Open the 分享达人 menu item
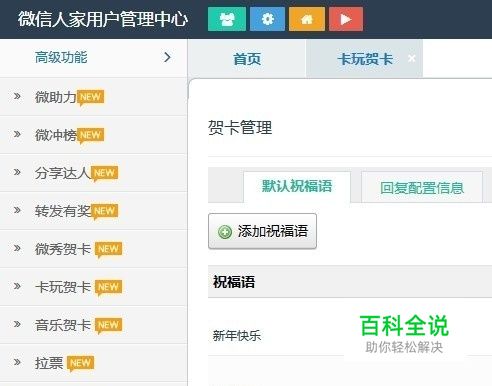 click(x=93, y=173)
